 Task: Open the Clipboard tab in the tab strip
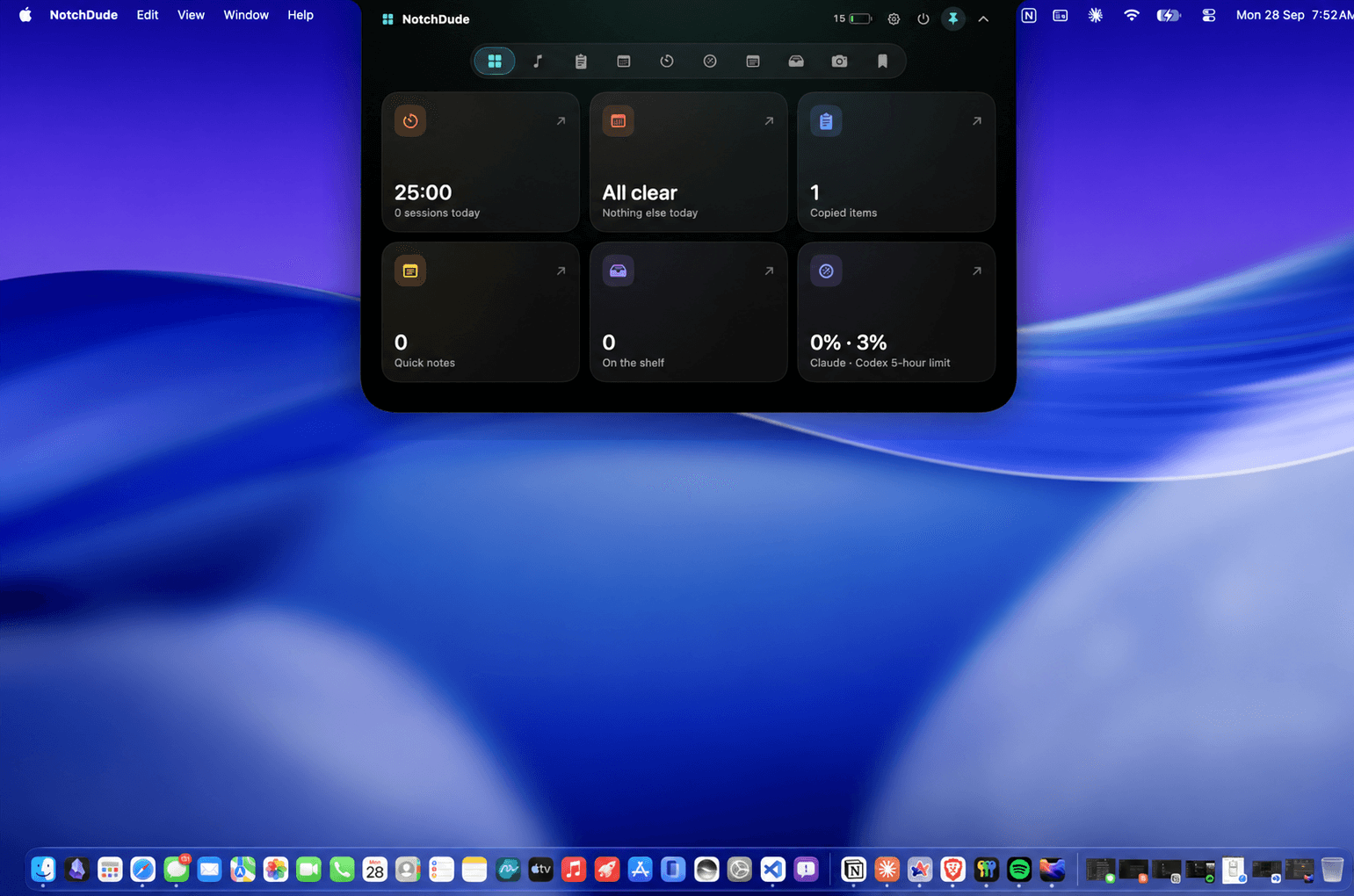point(581,61)
